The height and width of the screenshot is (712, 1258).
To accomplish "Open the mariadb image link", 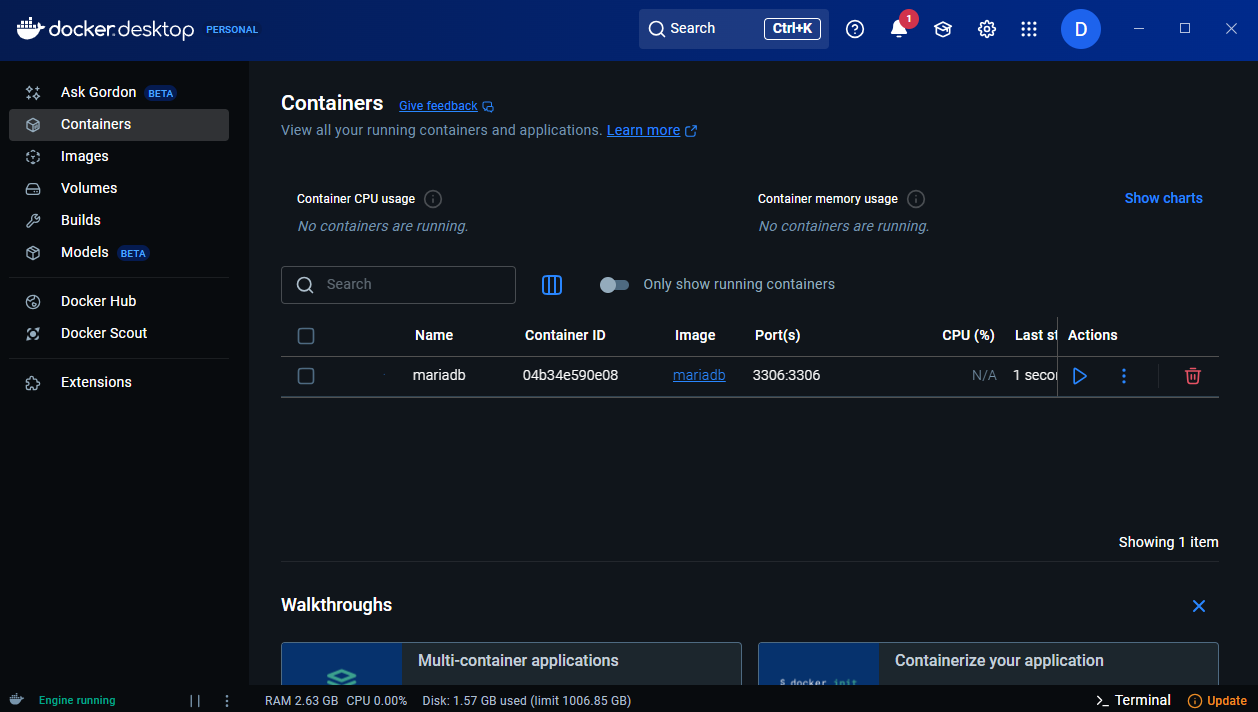I will point(699,375).
